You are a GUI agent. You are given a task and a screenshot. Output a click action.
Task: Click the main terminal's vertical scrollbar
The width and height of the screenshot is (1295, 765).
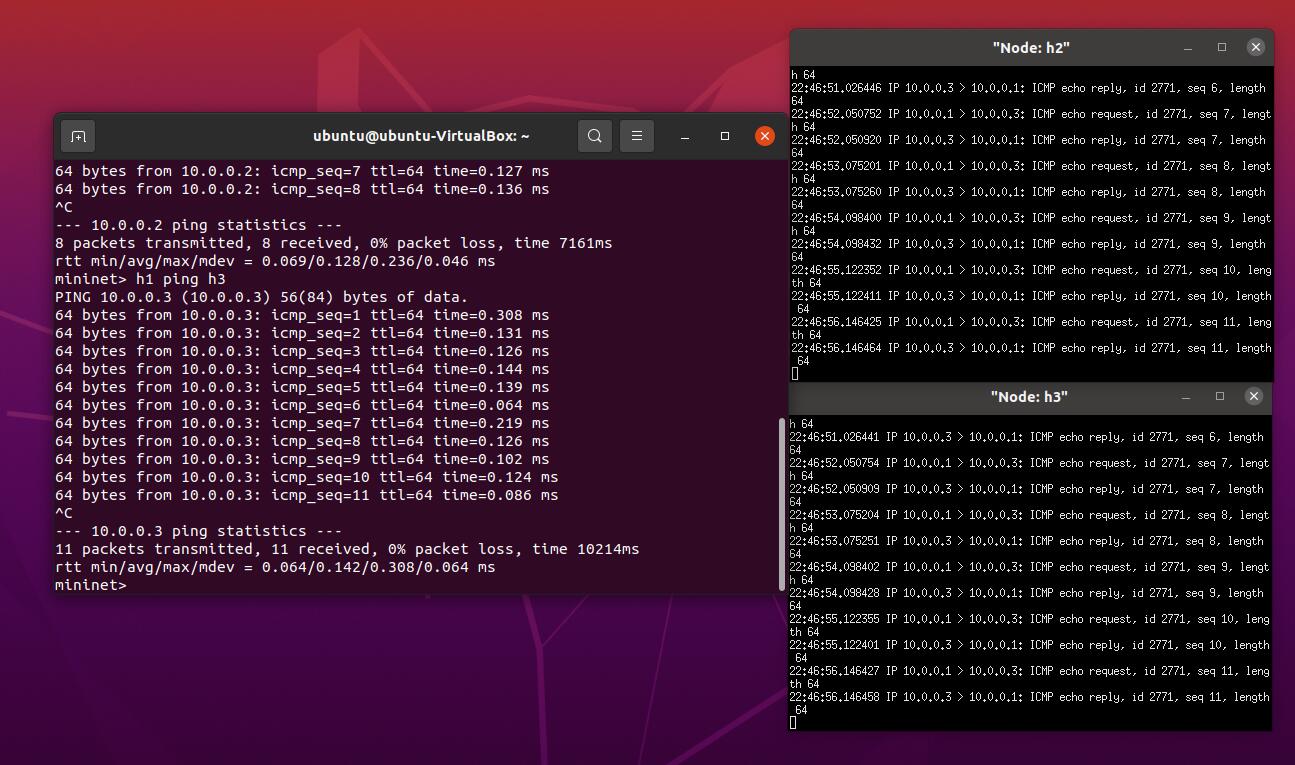point(782,504)
